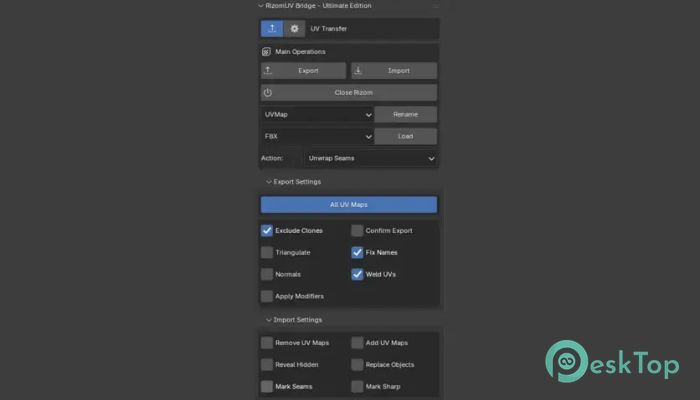
Task: Enable the Reveal Hidden checkbox
Action: (267, 364)
